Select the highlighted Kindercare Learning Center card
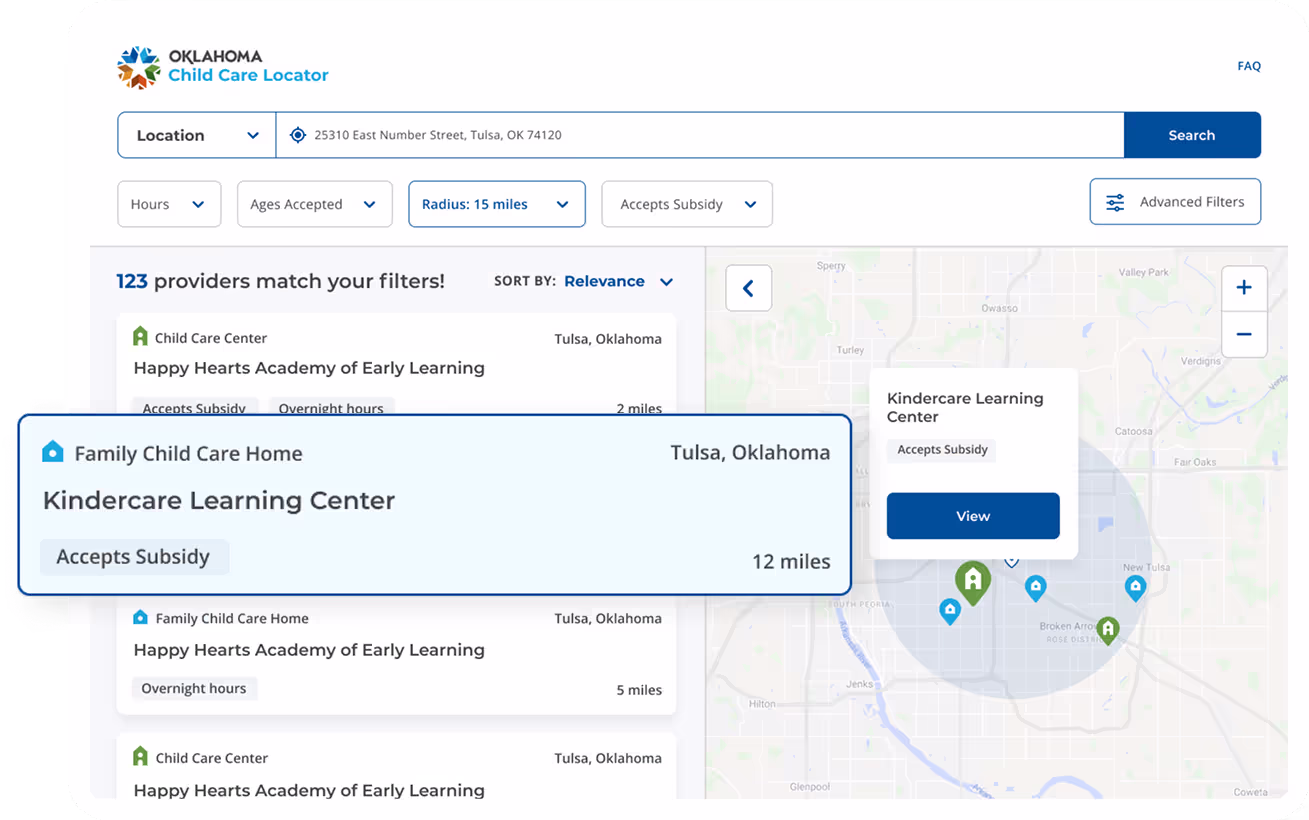Screen dimensions: 1309x820 (435, 505)
